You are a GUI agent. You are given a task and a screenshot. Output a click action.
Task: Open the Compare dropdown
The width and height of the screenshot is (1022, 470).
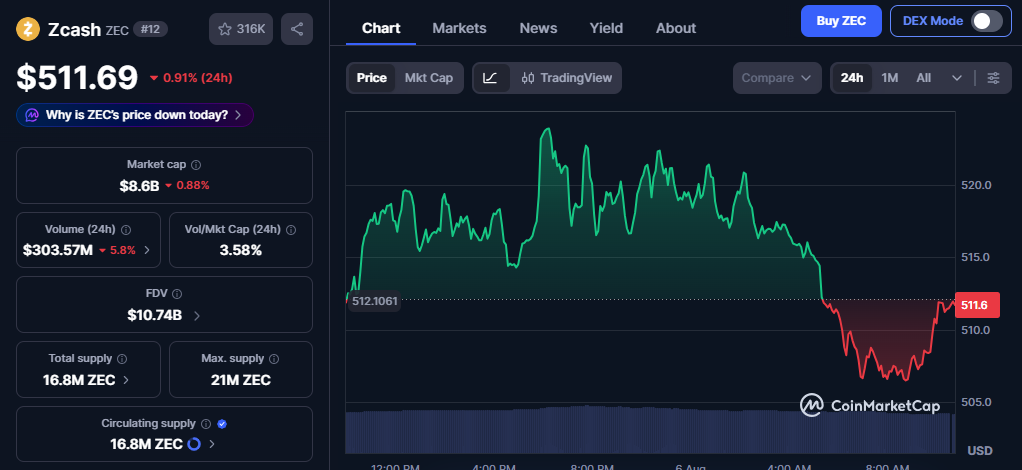tap(778, 78)
